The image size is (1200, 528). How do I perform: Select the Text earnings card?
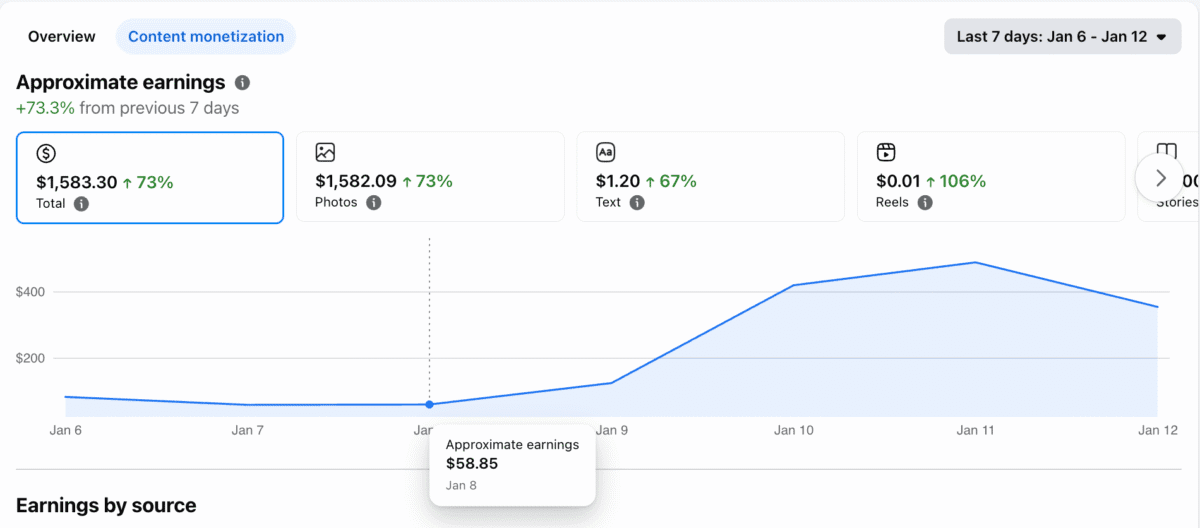(710, 177)
